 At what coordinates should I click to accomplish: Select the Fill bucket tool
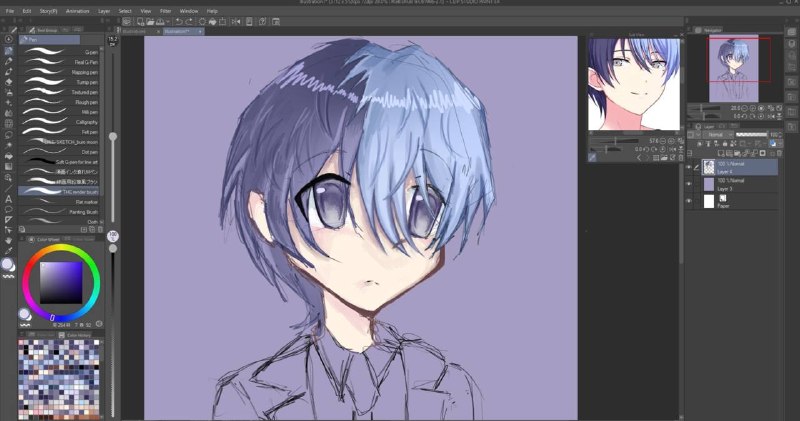coord(8,156)
